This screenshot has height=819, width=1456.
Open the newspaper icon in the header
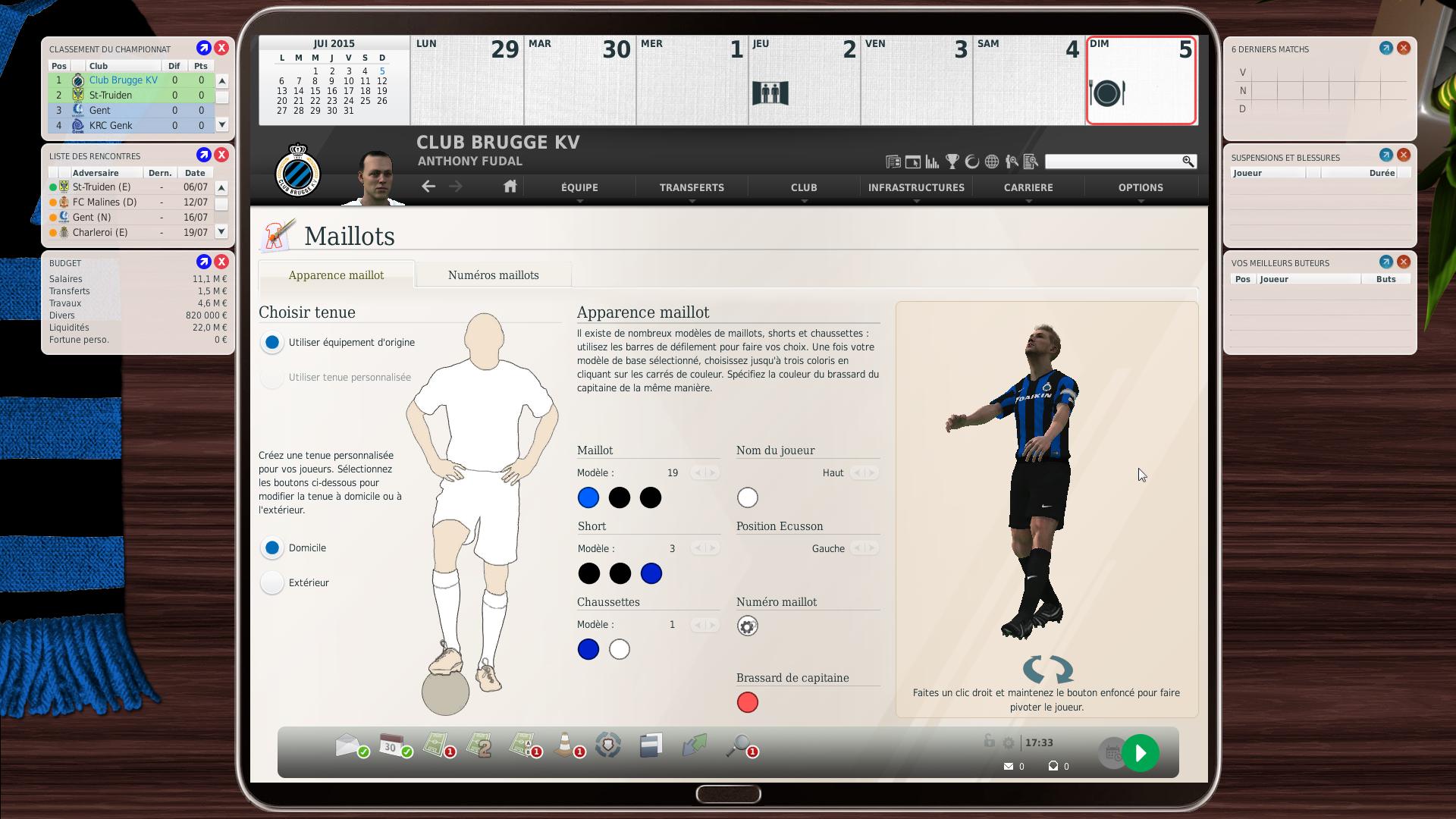(x=893, y=162)
